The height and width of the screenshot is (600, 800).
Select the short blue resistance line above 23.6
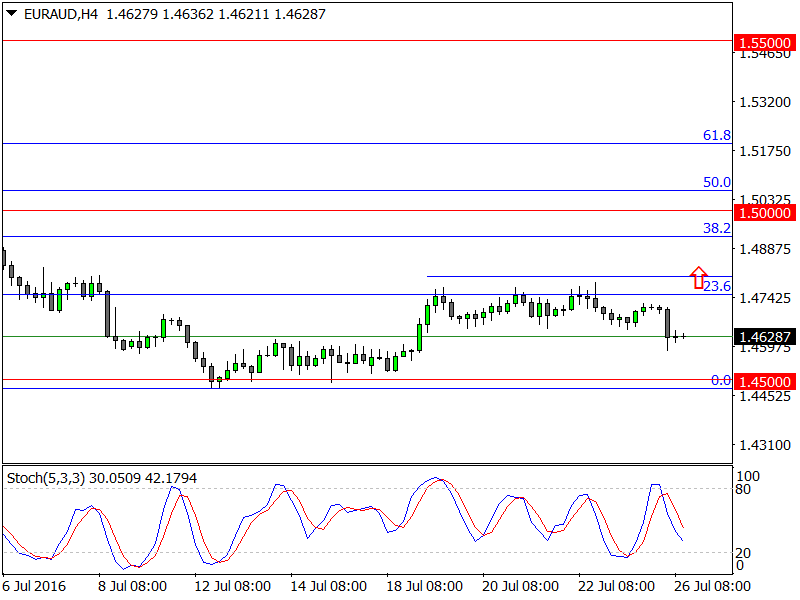click(x=580, y=277)
